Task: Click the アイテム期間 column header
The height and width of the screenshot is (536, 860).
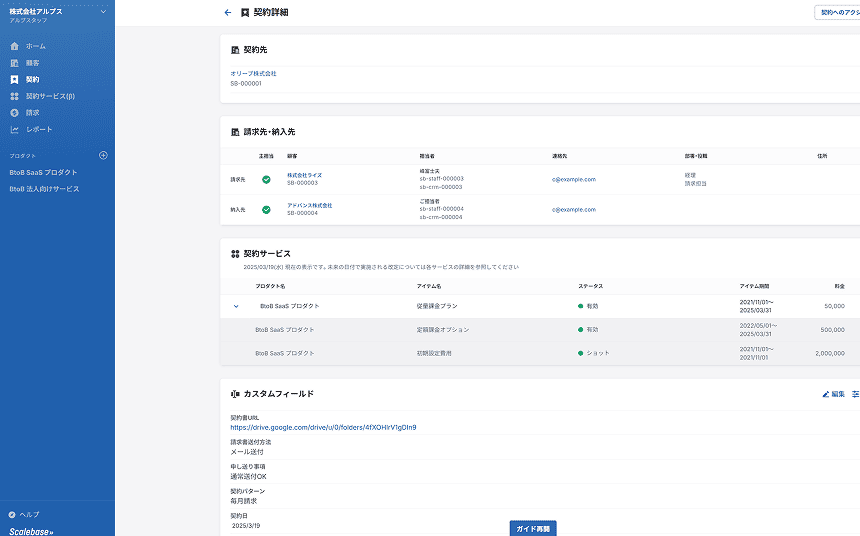Action: click(754, 286)
